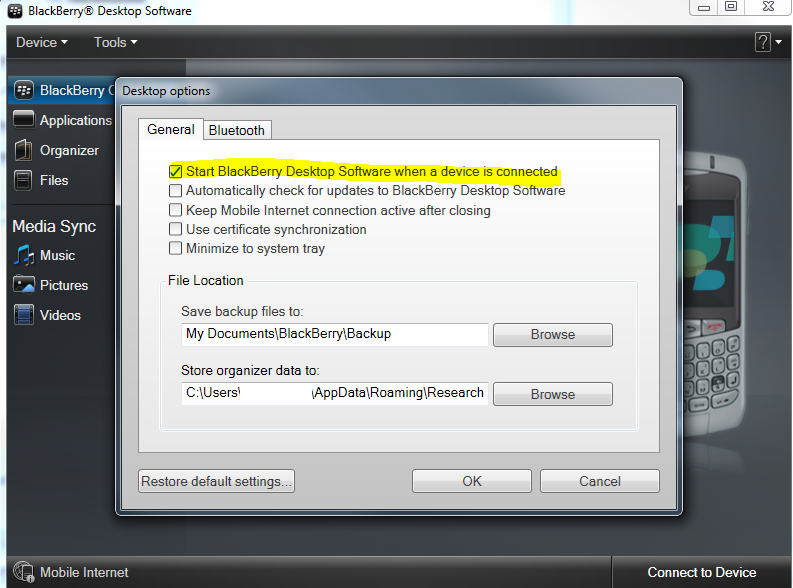Check Minimize to system tray
Image resolution: width=793 pixels, height=588 pixels.
(175, 248)
